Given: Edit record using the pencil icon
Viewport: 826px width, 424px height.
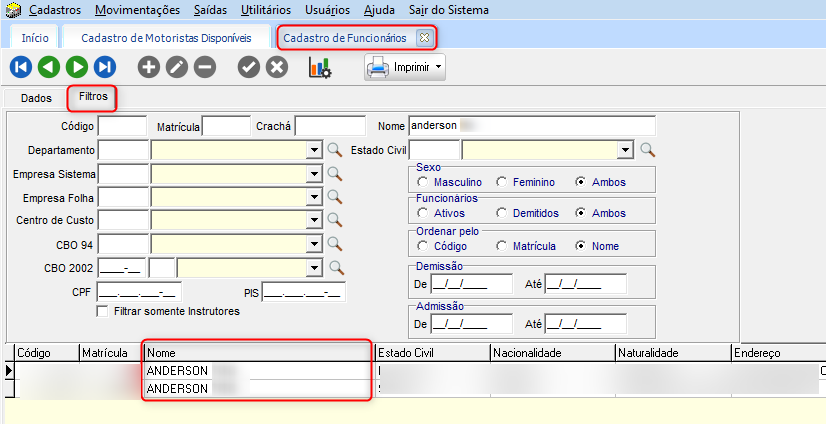Looking at the screenshot, I should [x=176, y=68].
